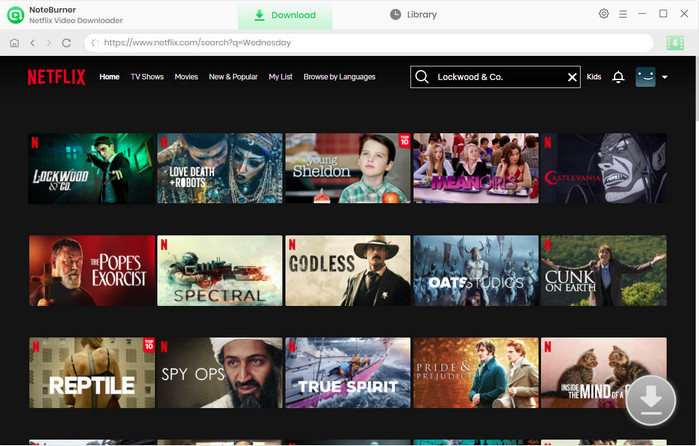Open the Young Sheldon thumbnail
The height and width of the screenshot is (446, 699).
pos(348,169)
